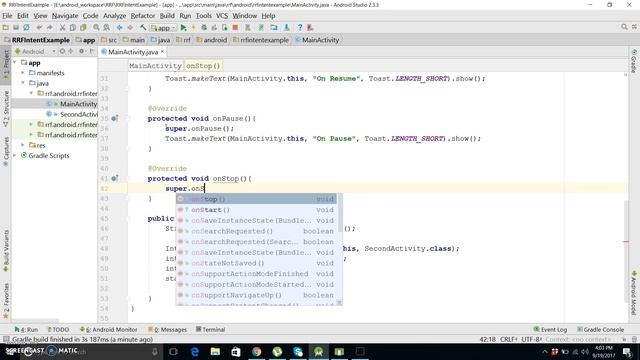Click the override gutter icon beside onStop
Image resolution: width=640 pixels, height=360 pixels.
[x=115, y=178]
